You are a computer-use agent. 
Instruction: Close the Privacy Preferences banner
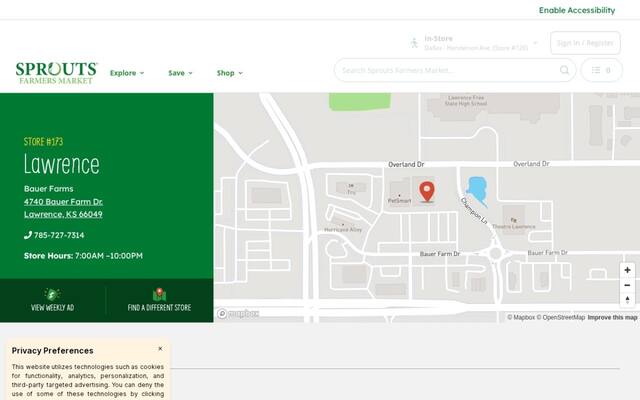(160, 349)
